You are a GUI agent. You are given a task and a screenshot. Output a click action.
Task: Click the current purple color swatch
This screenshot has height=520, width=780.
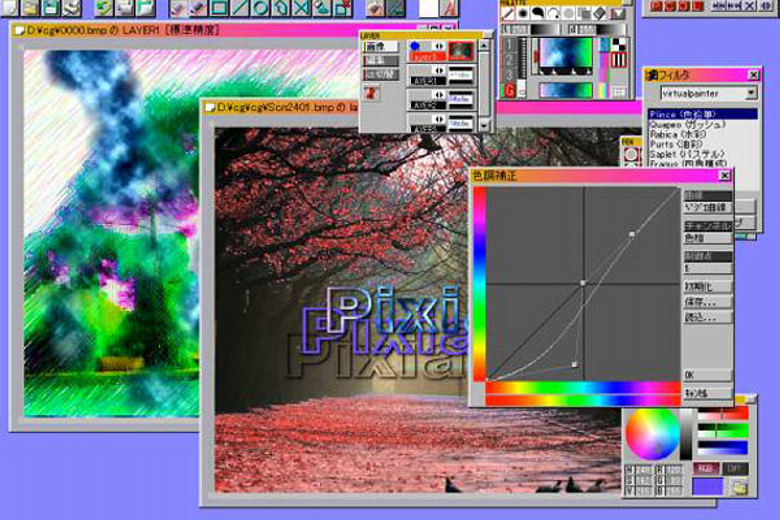click(x=708, y=487)
